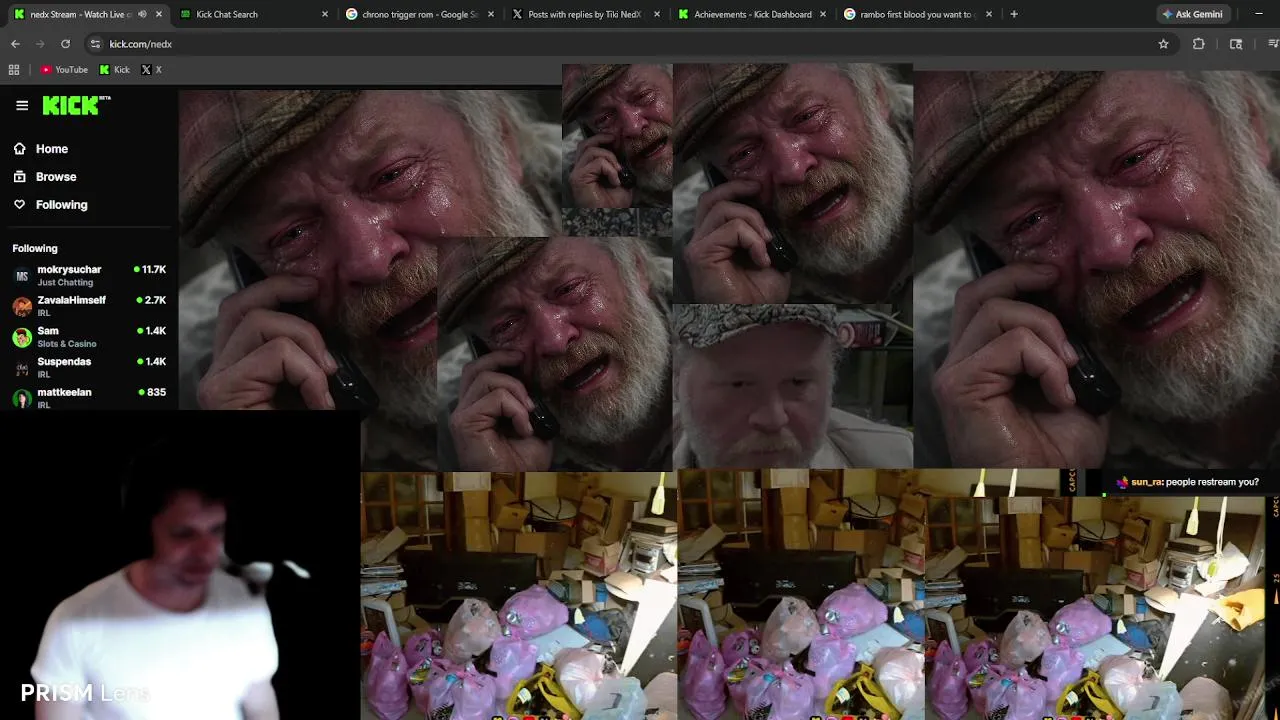Image resolution: width=1280 pixels, height=720 pixels.
Task: Click sun_ra's chat message overlay
Action: coord(1188,482)
